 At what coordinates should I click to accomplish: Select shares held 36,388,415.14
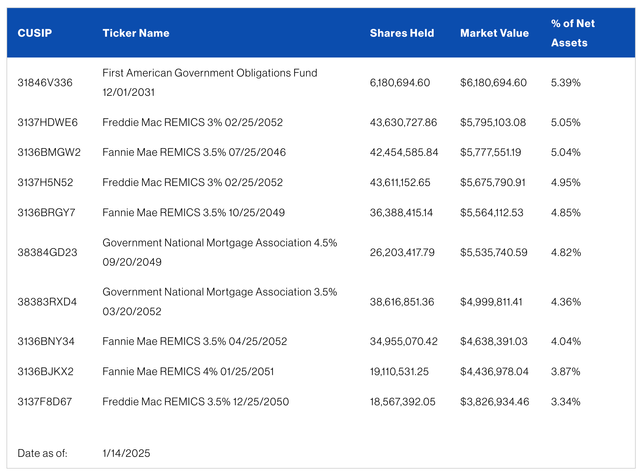pos(401,213)
